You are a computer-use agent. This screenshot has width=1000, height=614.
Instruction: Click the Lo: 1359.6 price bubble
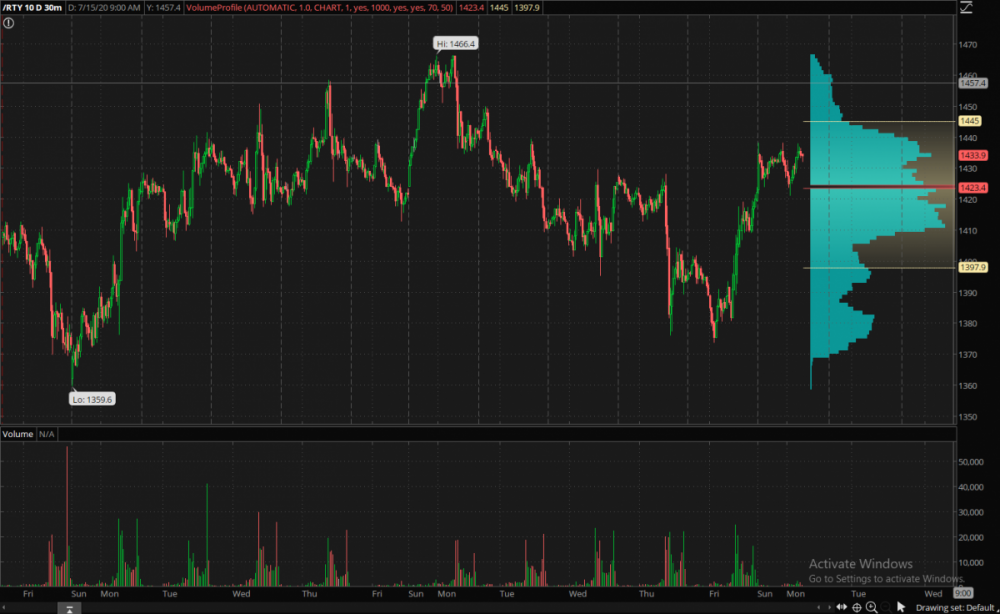[x=92, y=398]
